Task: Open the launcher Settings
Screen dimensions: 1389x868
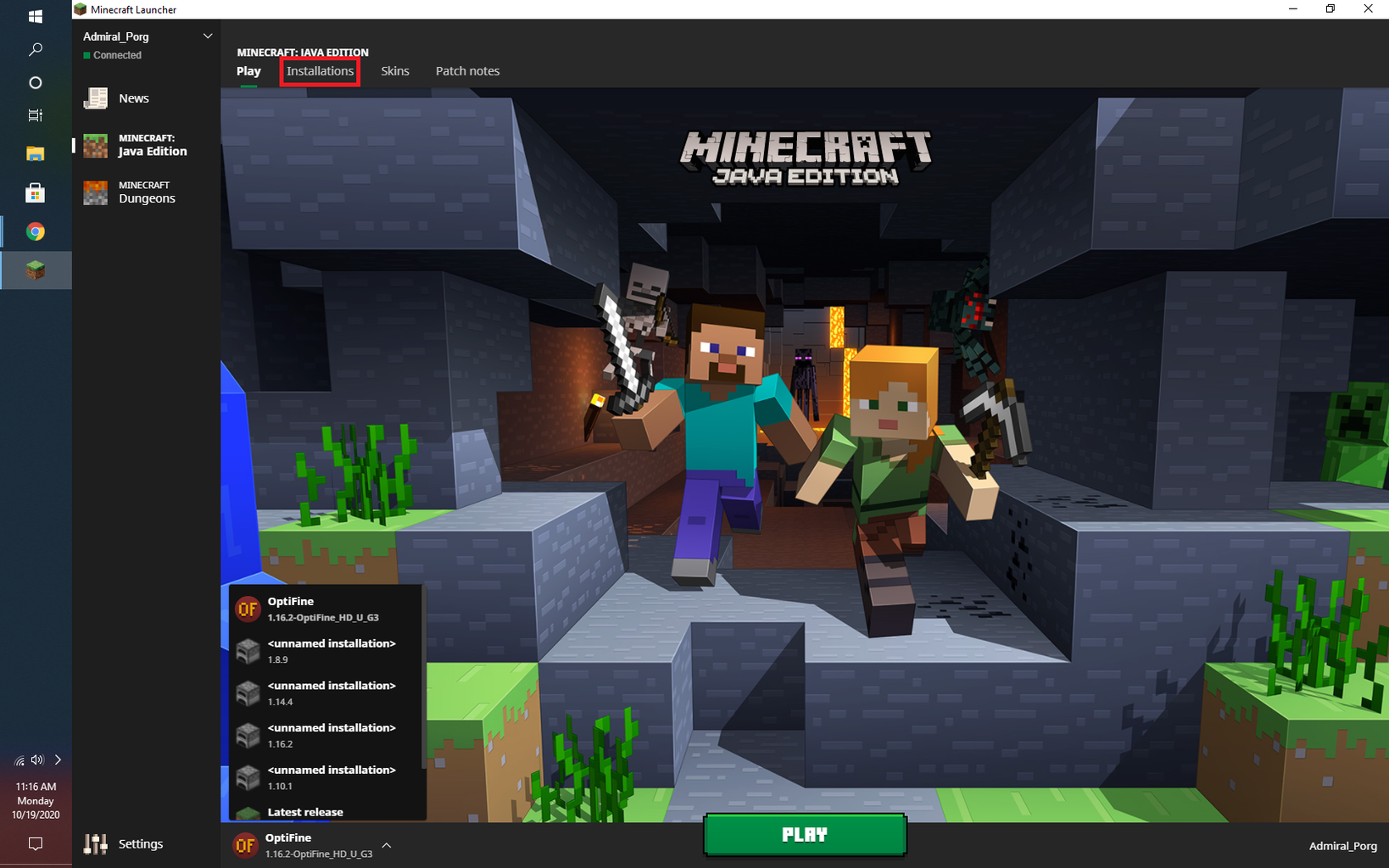Action: pos(140,843)
